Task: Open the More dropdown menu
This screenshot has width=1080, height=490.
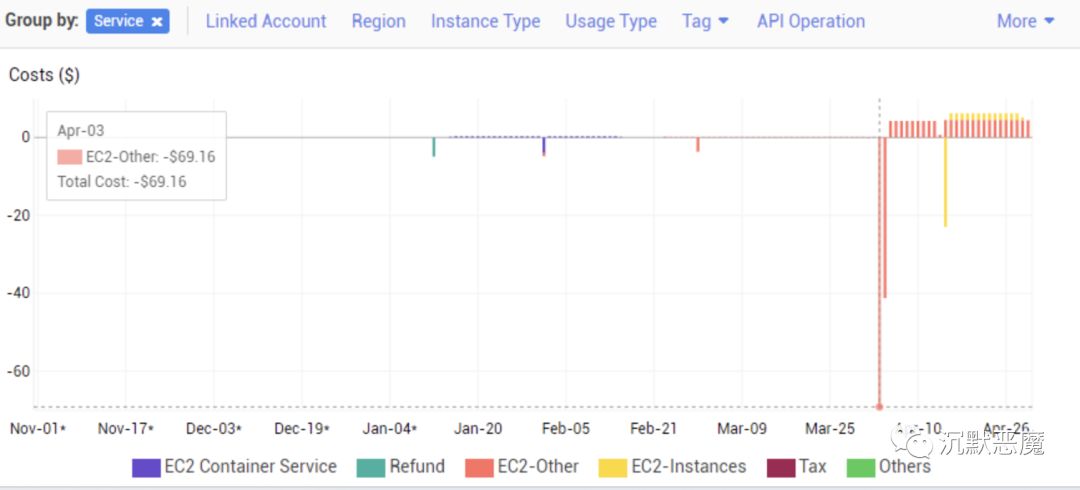Action: coord(1025,21)
